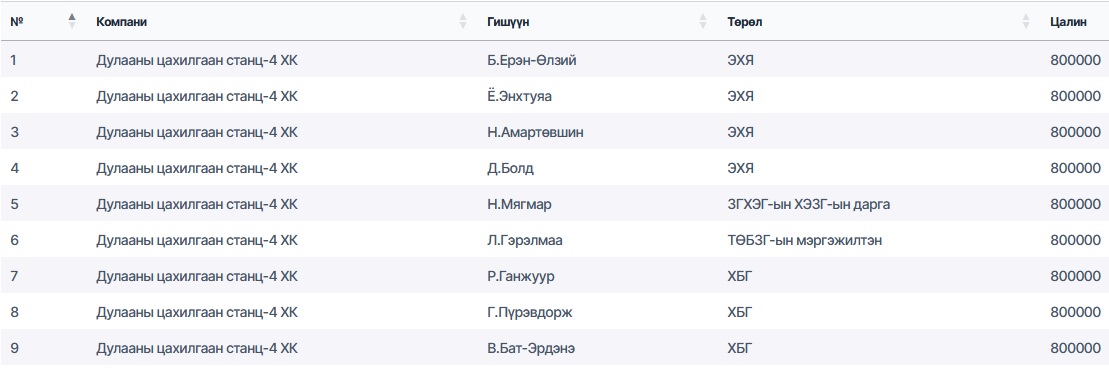1109x372 pixels.
Task: Select ЗГХЭГ-ын ХЭЗГ-ын дарга type cell
Action: (808, 204)
